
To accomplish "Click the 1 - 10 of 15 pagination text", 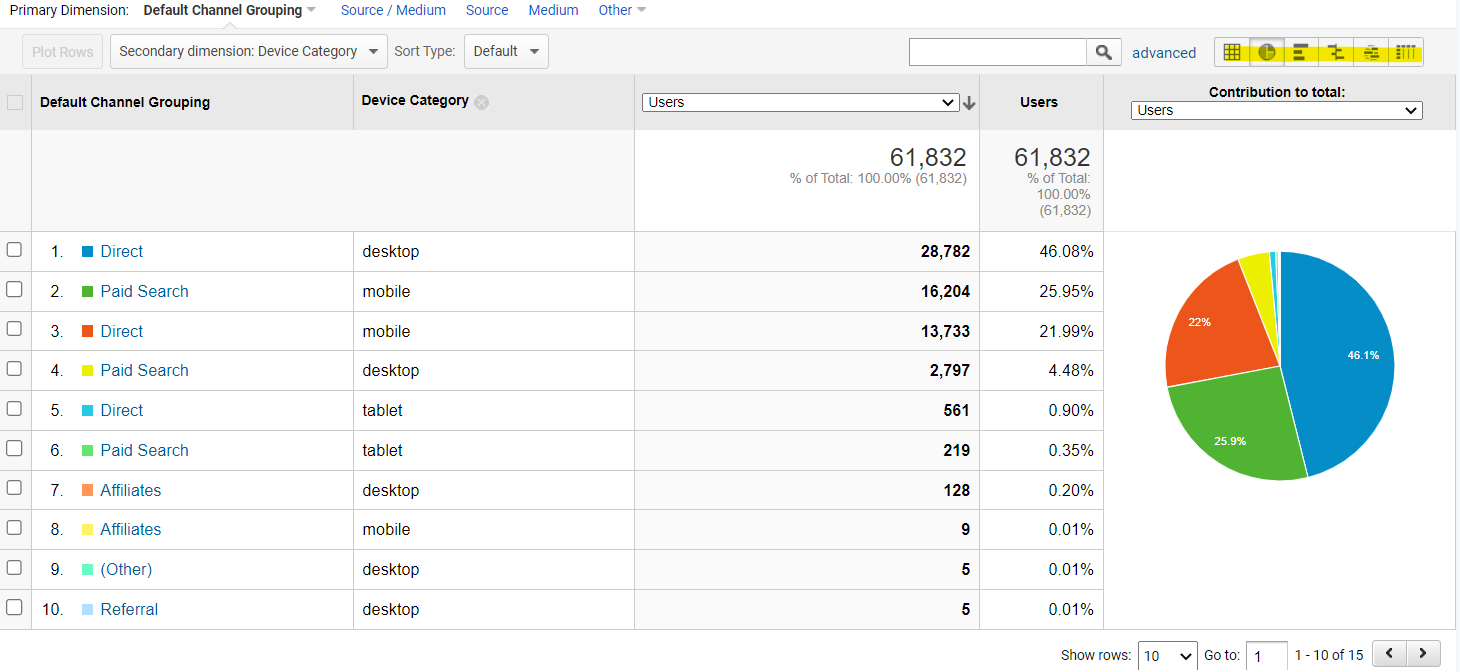I will 1329,655.
